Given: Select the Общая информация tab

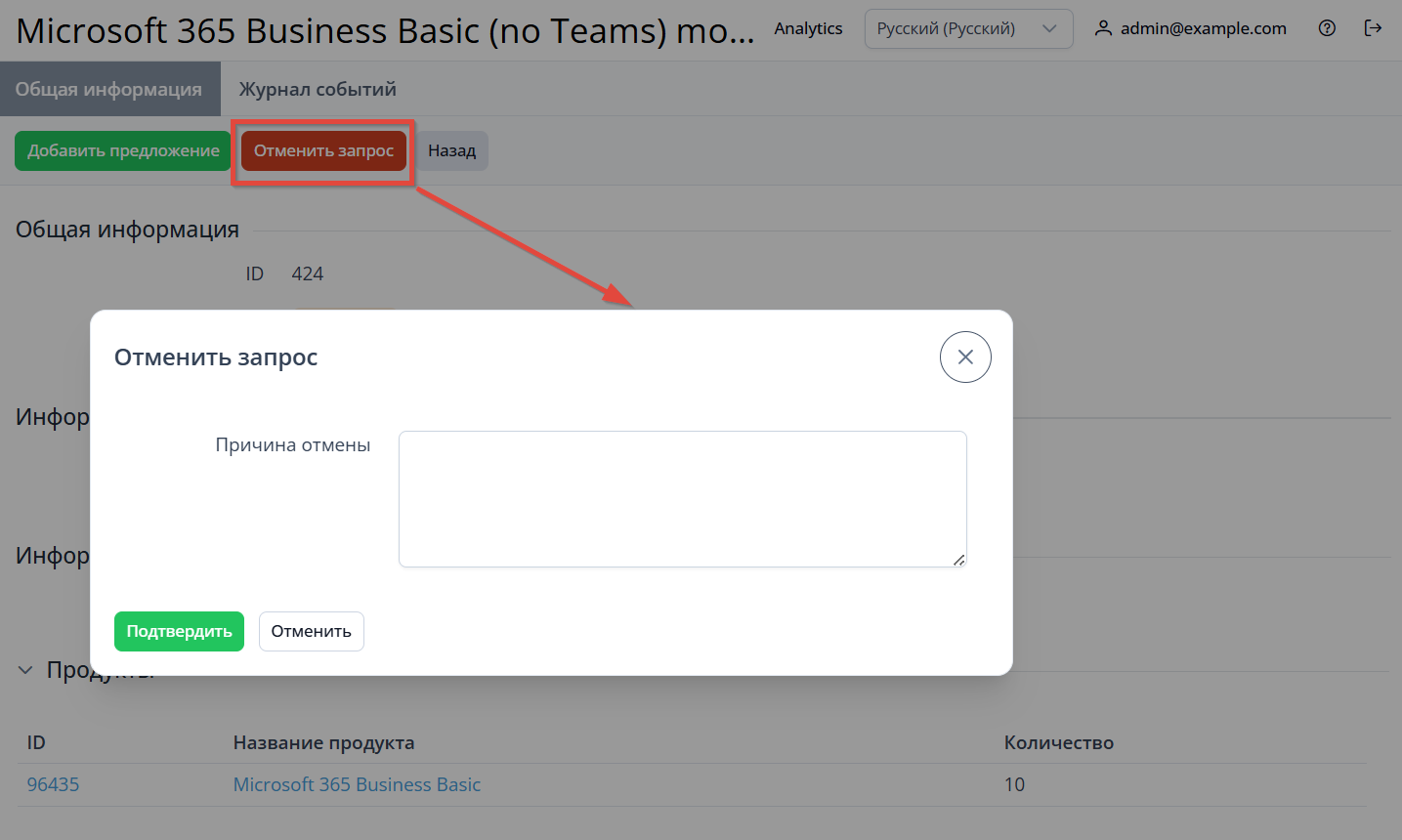Looking at the screenshot, I should coord(109,89).
